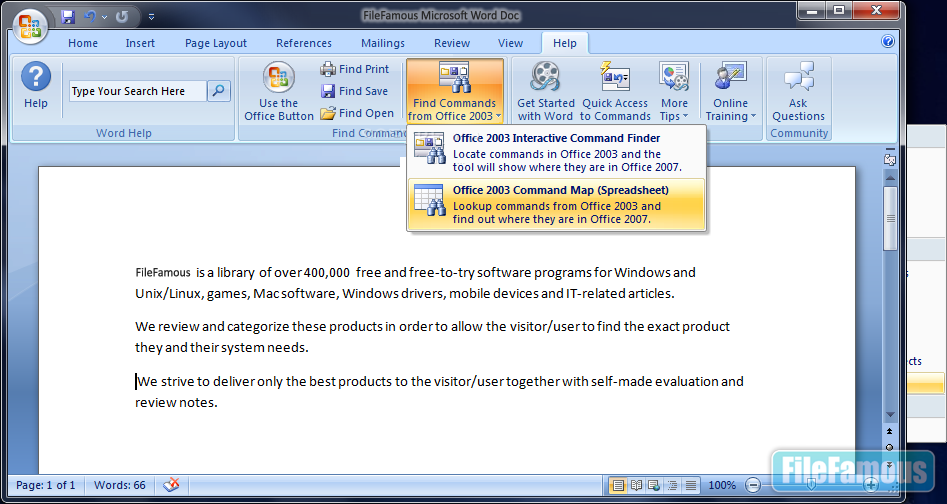947x504 pixels.
Task: Click the scrollbar down arrow
Action: pos(890,415)
